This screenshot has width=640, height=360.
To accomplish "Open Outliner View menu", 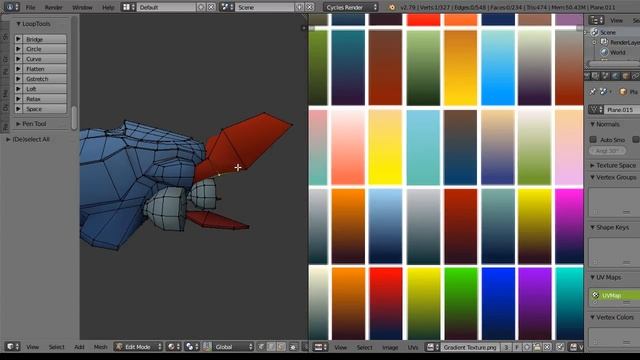I will (616, 20).
